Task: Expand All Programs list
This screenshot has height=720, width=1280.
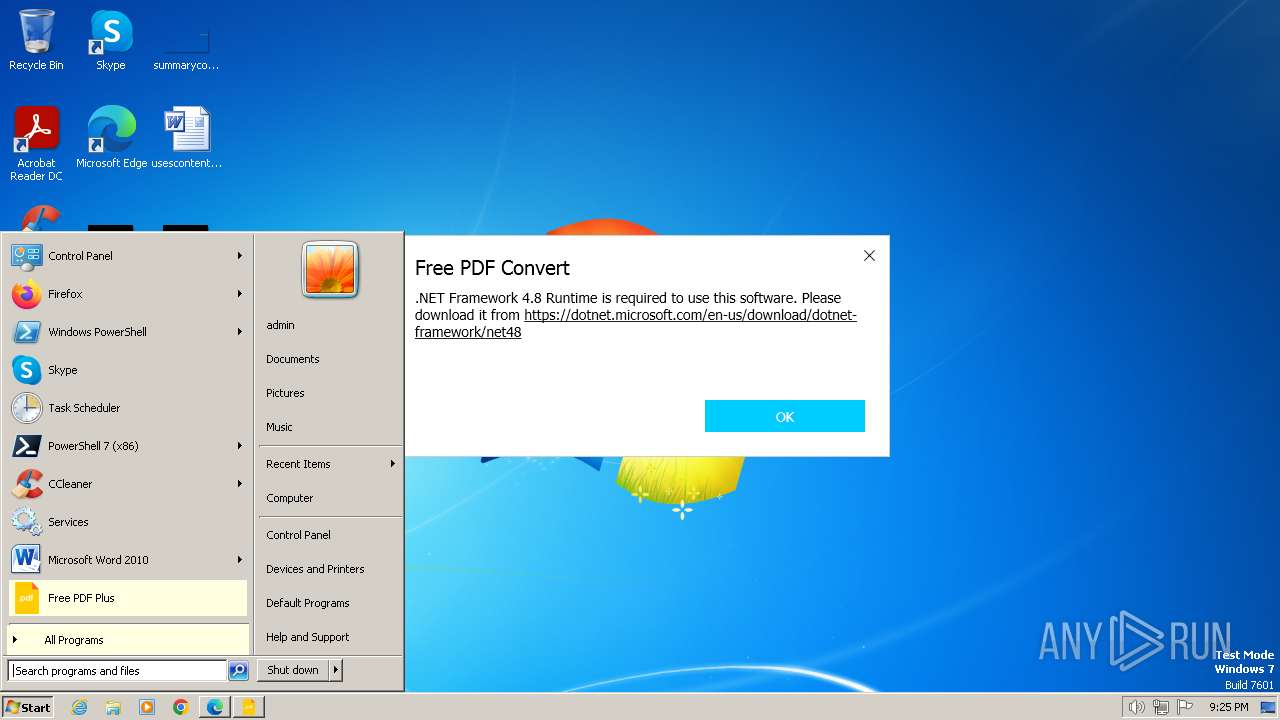Action: pyautogui.click(x=128, y=640)
